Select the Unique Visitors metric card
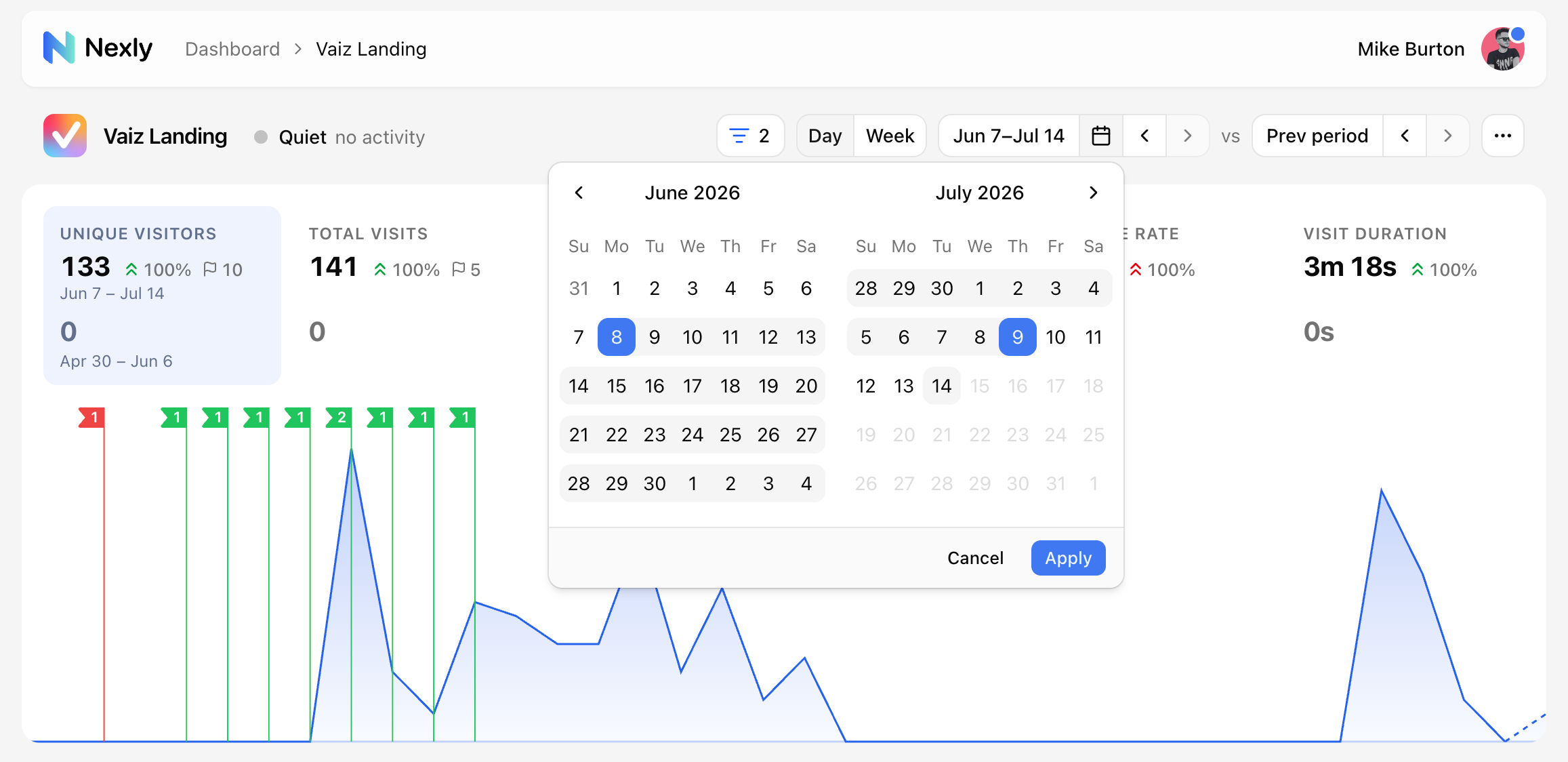The image size is (1568, 762). click(x=162, y=296)
